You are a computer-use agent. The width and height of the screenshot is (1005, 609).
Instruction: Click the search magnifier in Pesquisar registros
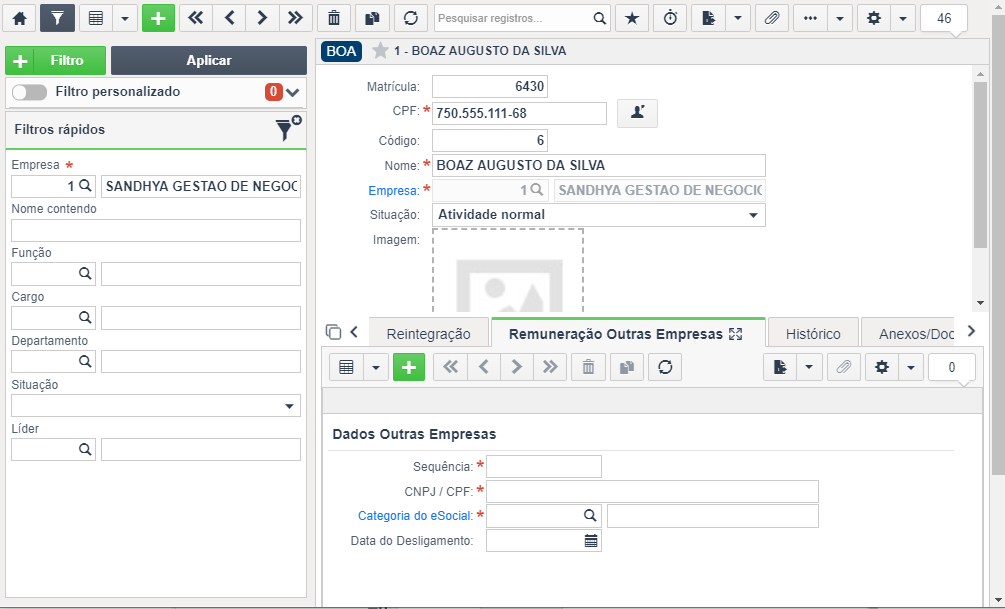599,19
